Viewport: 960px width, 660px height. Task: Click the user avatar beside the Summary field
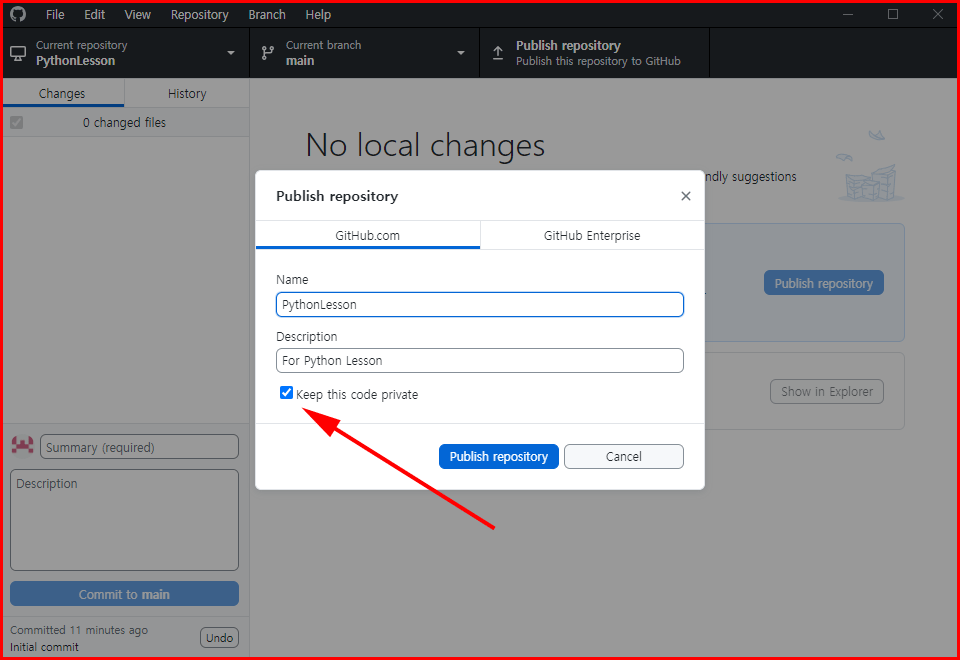click(x=23, y=446)
